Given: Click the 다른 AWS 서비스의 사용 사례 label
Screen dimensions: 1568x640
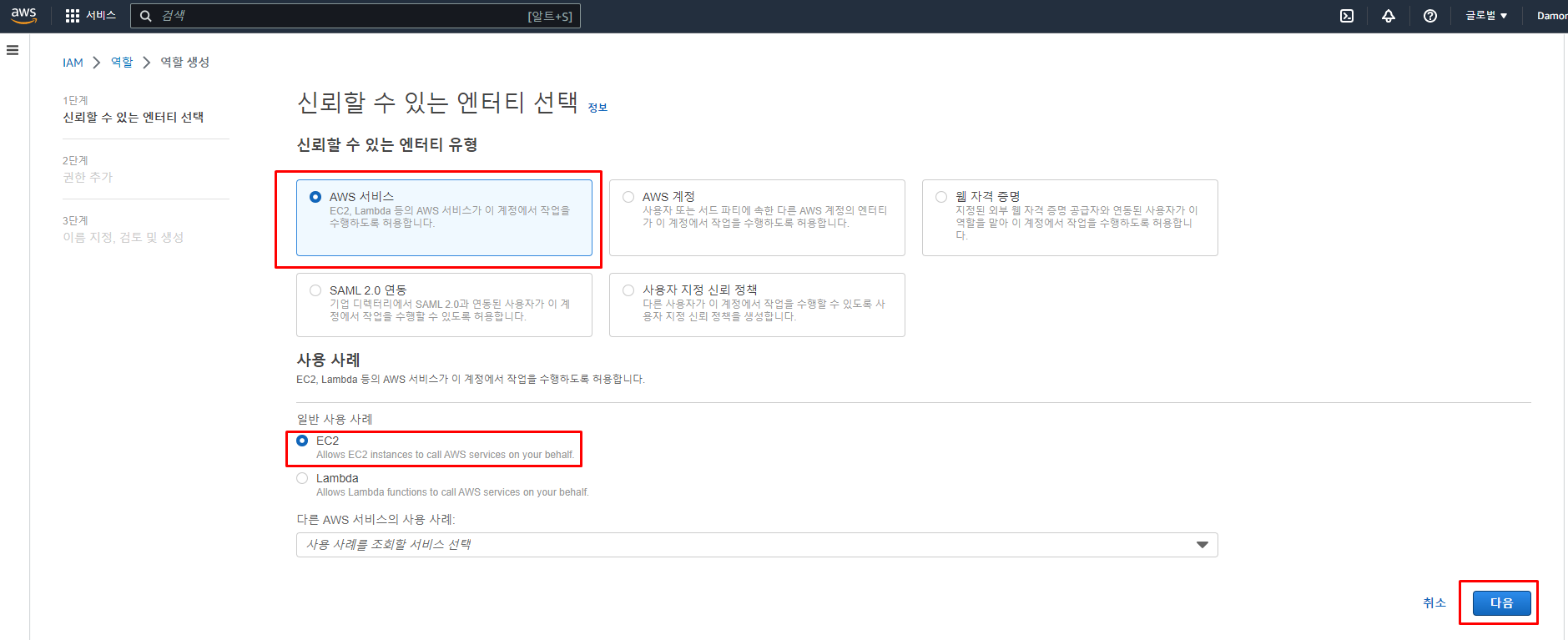Looking at the screenshot, I should 376,519.
